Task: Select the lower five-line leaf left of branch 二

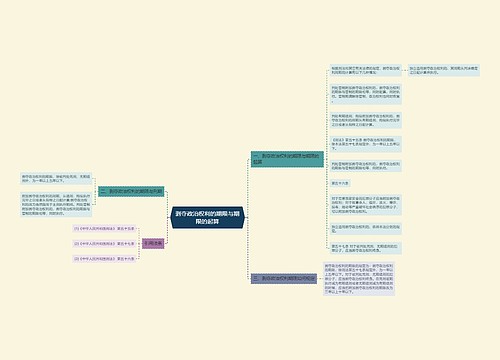Action: 56,204
